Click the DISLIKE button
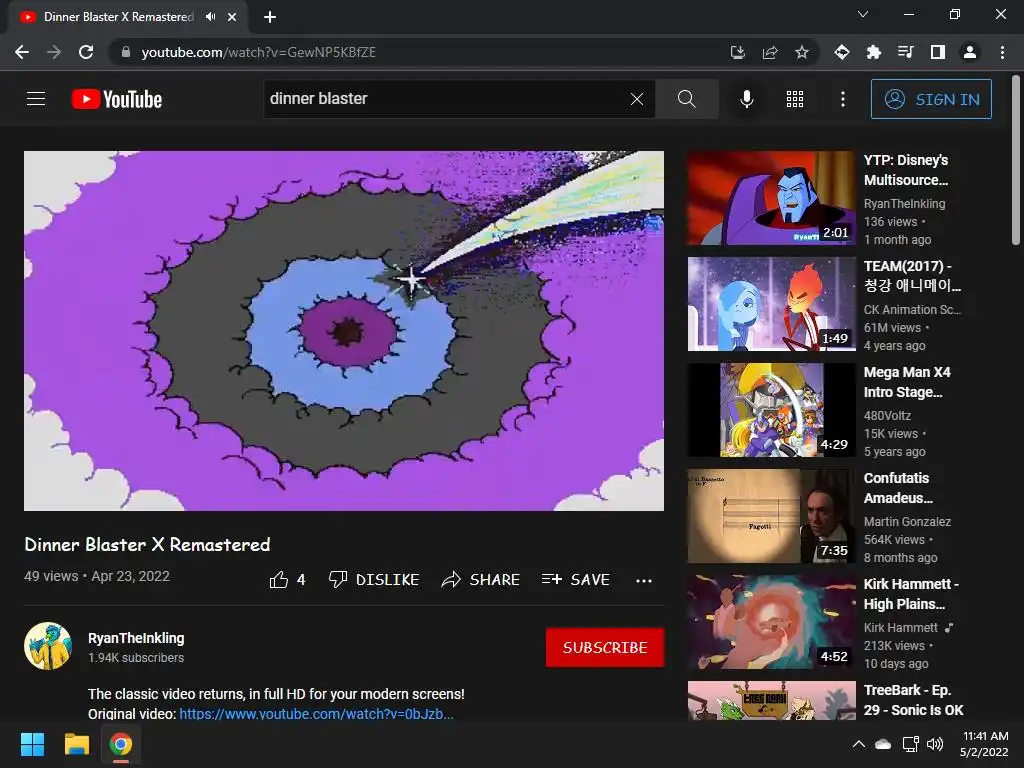This screenshot has height=768, width=1024. [374, 580]
